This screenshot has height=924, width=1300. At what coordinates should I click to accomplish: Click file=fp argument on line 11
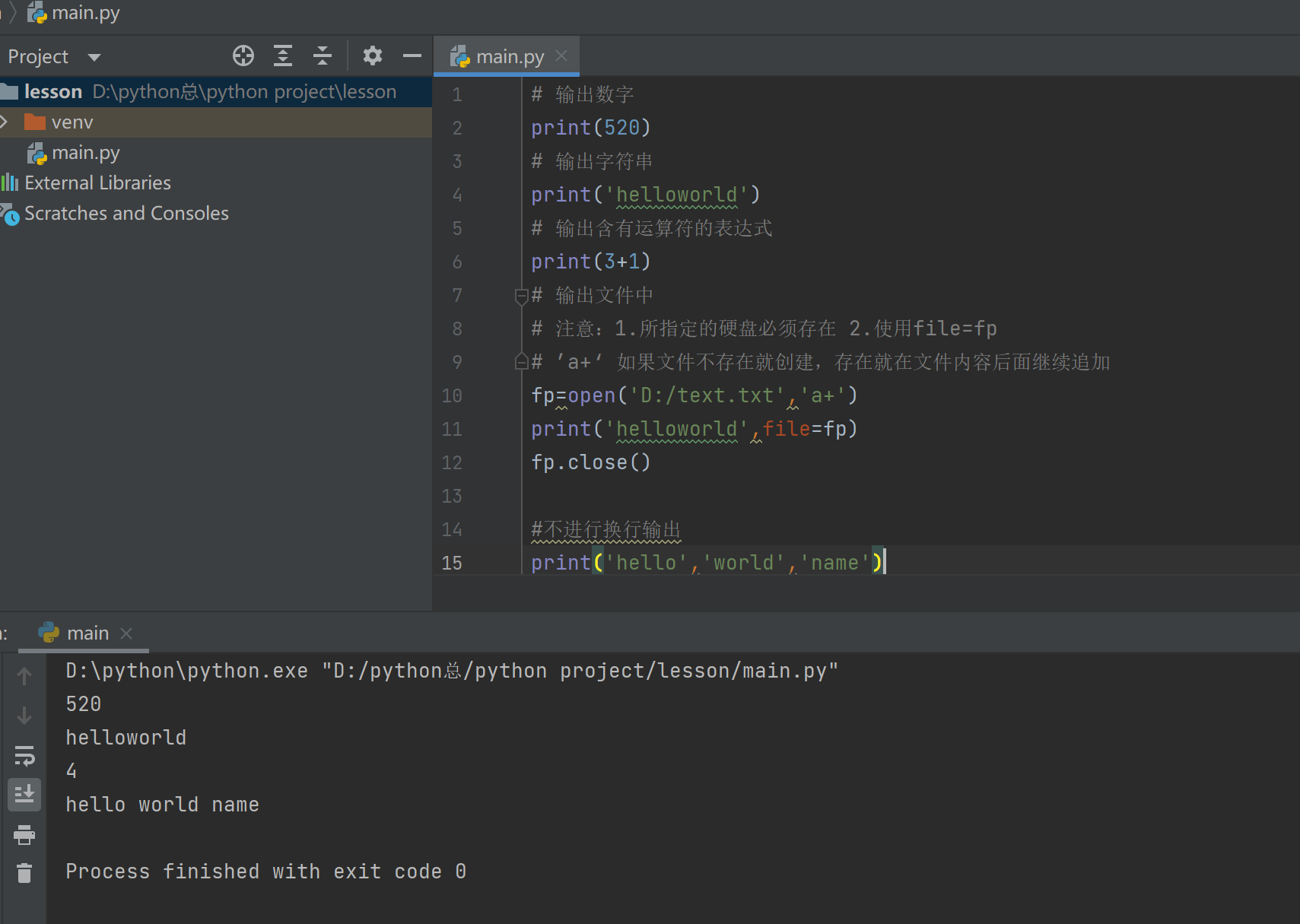click(804, 429)
